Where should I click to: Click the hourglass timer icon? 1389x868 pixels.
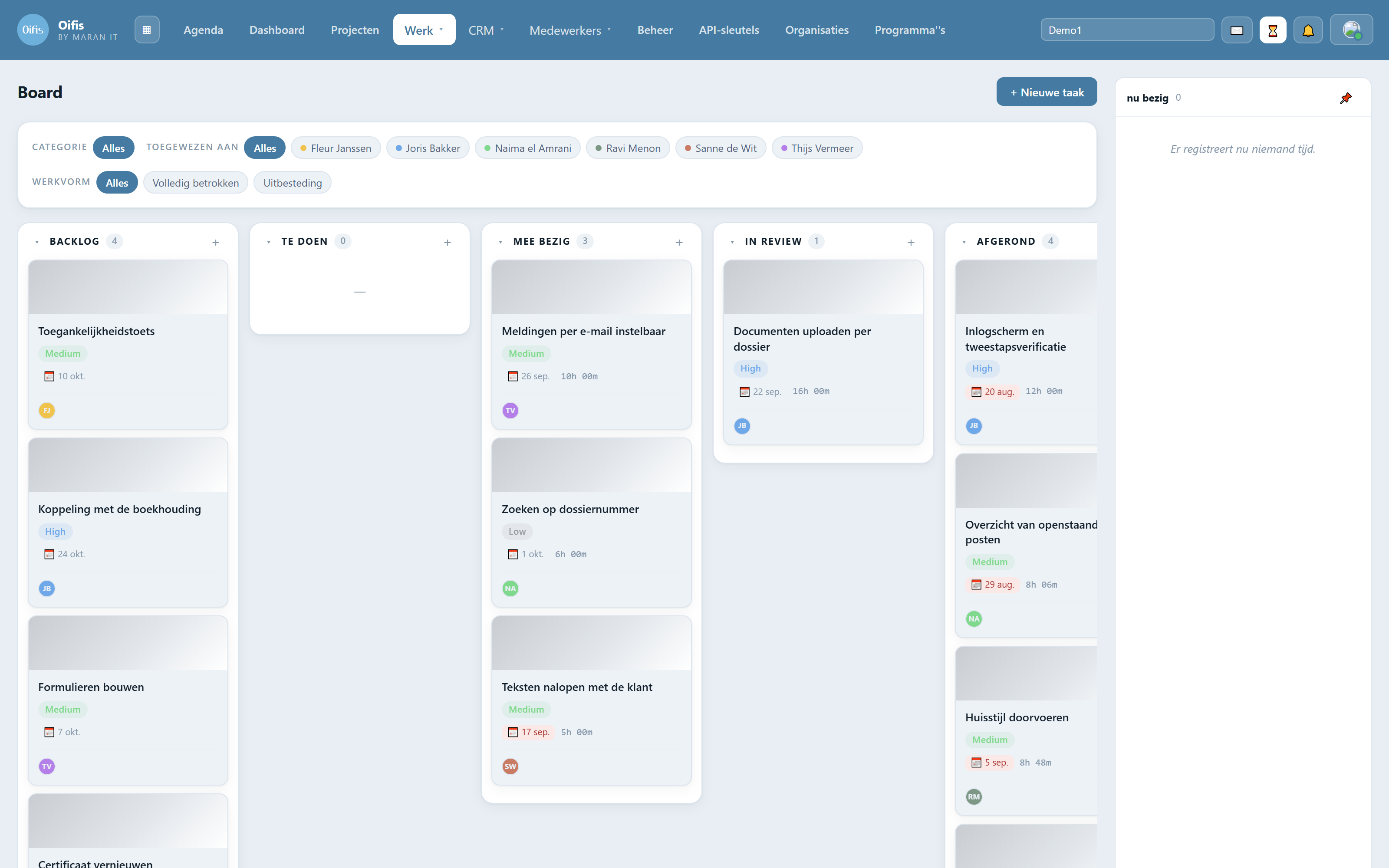[1273, 30]
